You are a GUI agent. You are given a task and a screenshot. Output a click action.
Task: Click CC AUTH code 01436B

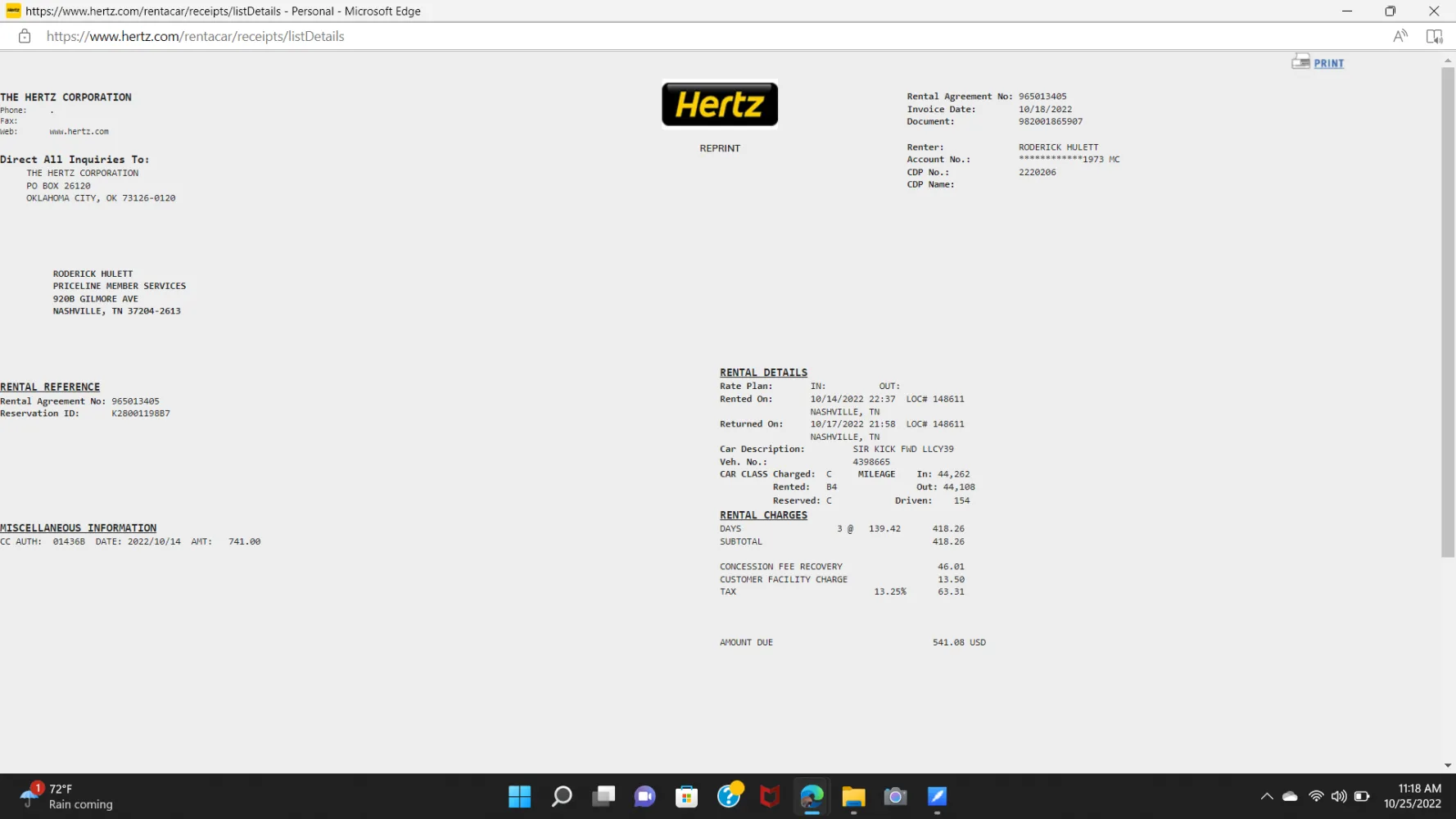pyautogui.click(x=69, y=542)
